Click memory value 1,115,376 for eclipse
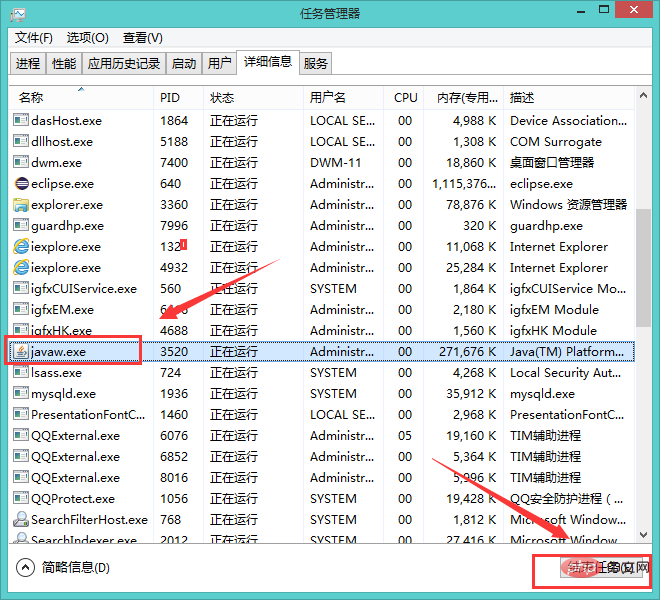Viewport: 660px width, 600px height. pos(464,184)
